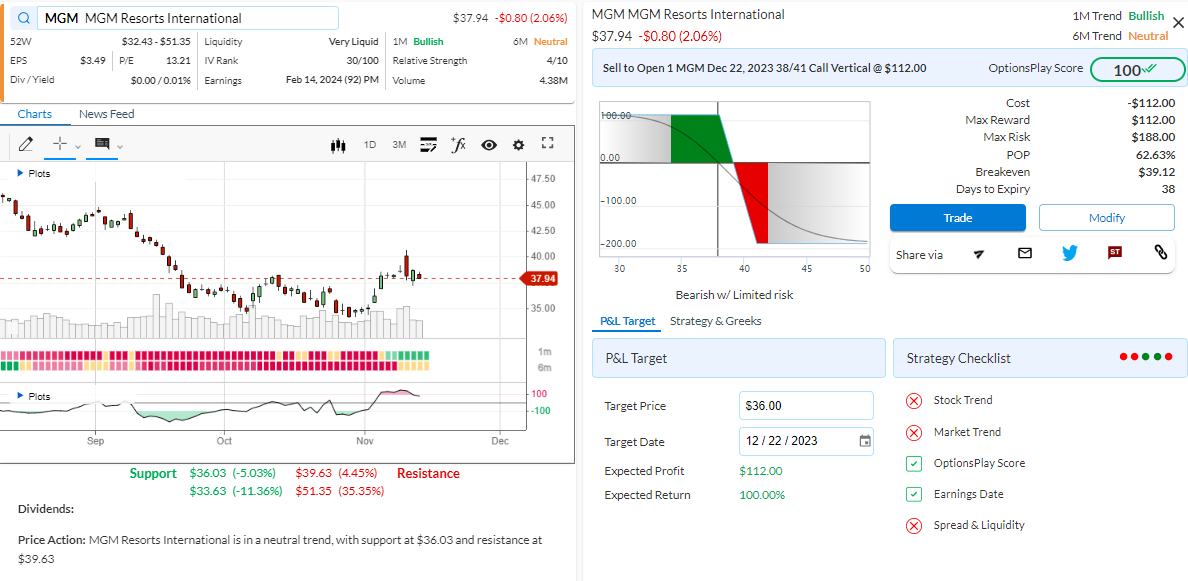Click the annotation comment tool icon
This screenshot has height=581, width=1188.
click(x=102, y=143)
